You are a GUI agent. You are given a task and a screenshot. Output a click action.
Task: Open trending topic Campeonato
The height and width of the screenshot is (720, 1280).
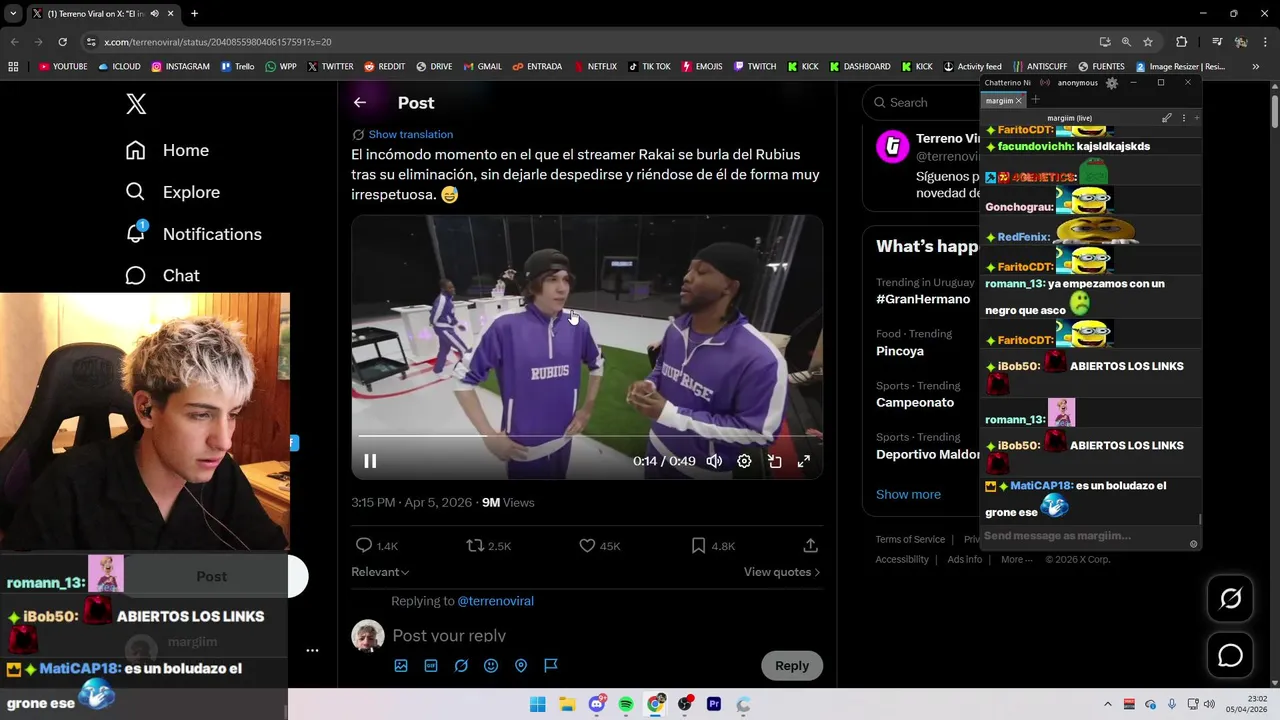915,402
